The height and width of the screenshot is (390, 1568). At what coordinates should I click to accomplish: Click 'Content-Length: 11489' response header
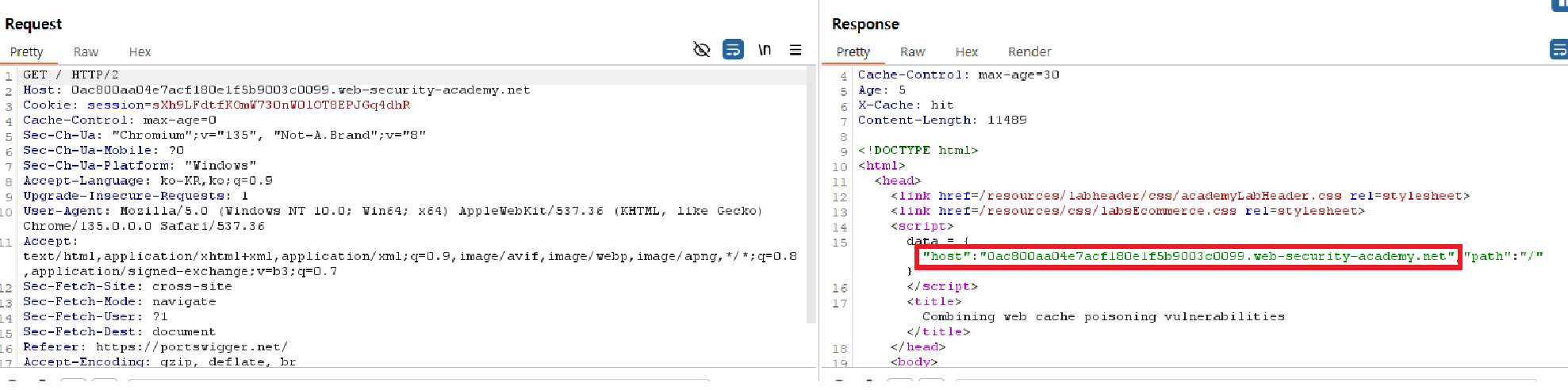click(x=942, y=120)
